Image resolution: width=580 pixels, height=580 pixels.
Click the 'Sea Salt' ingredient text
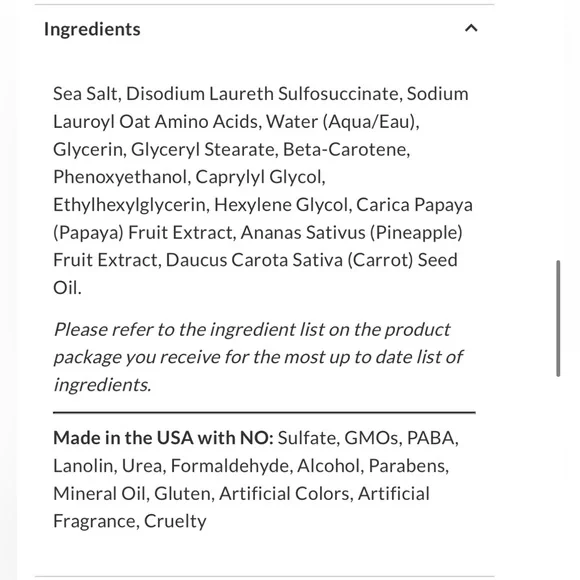85,94
